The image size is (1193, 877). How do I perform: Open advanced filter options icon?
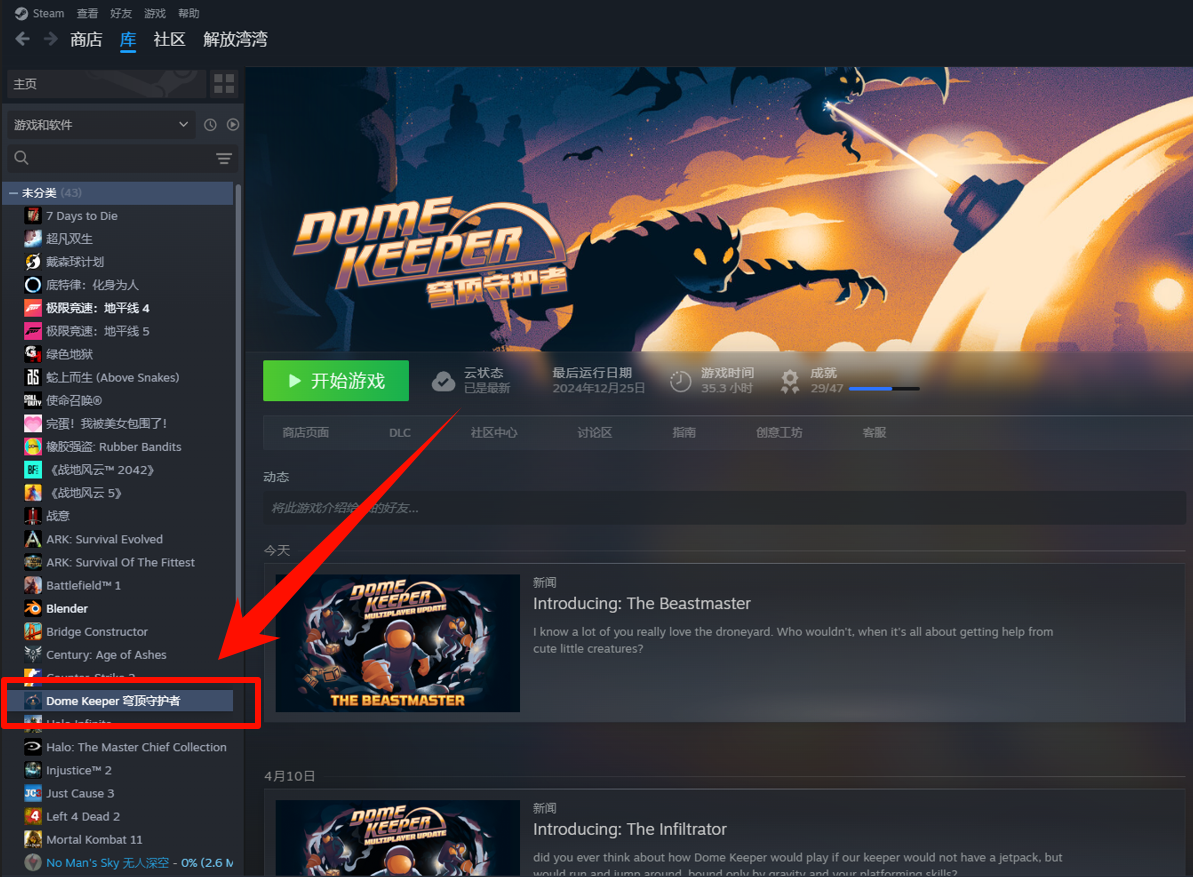(x=224, y=158)
